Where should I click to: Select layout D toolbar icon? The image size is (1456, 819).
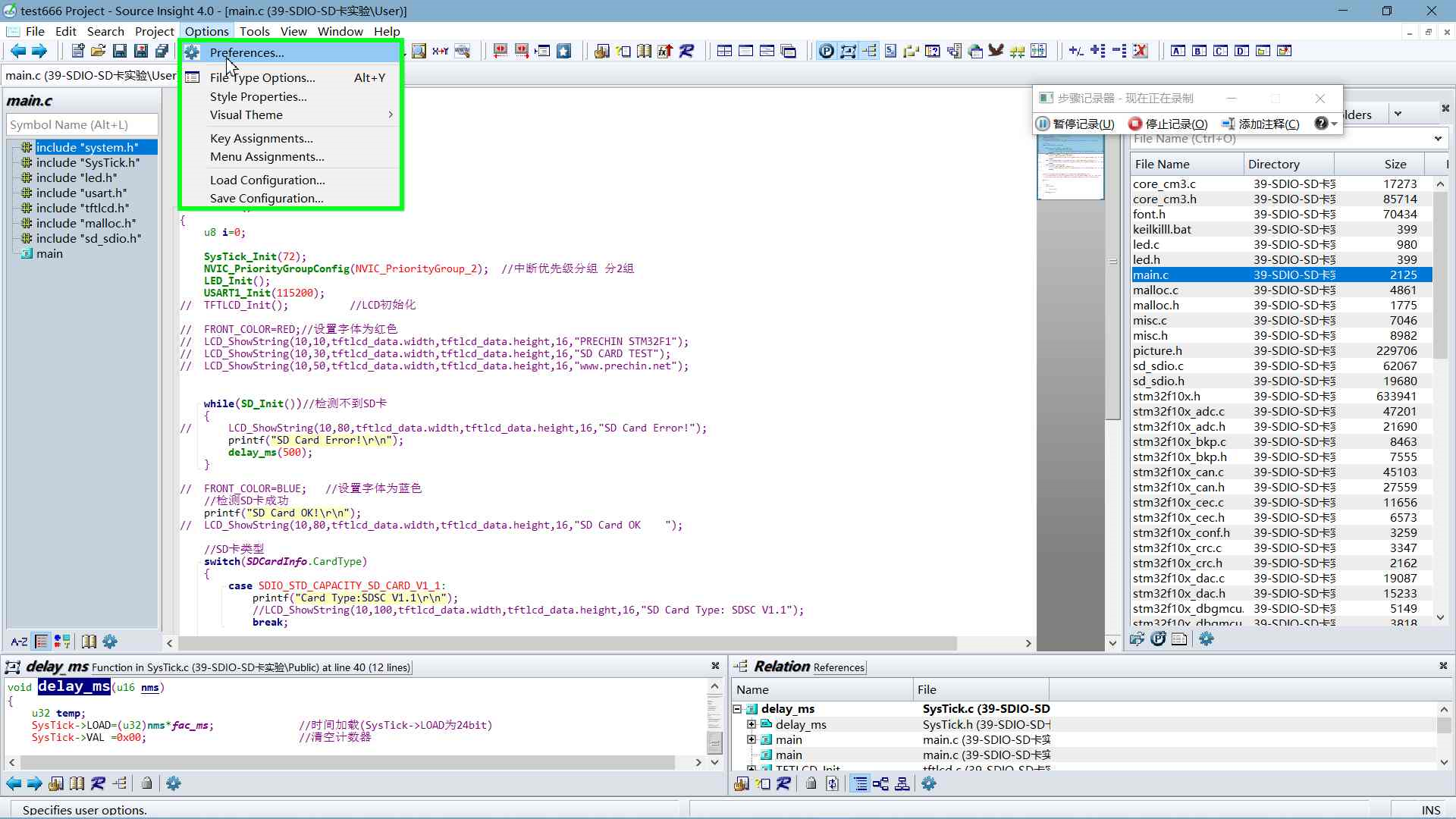click(x=1241, y=51)
